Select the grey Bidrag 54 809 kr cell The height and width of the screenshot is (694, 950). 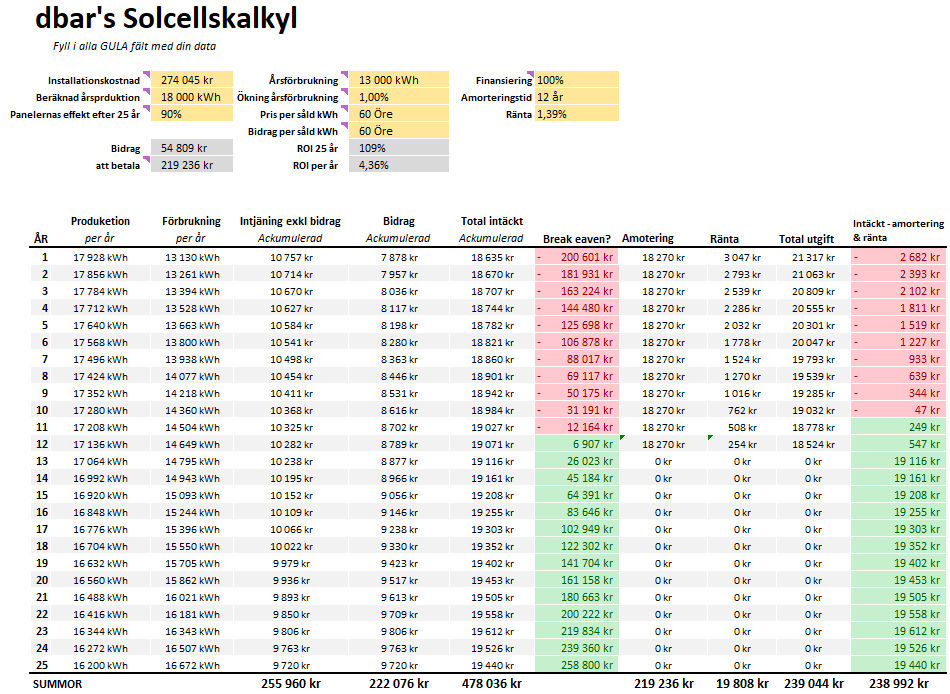[x=191, y=148]
